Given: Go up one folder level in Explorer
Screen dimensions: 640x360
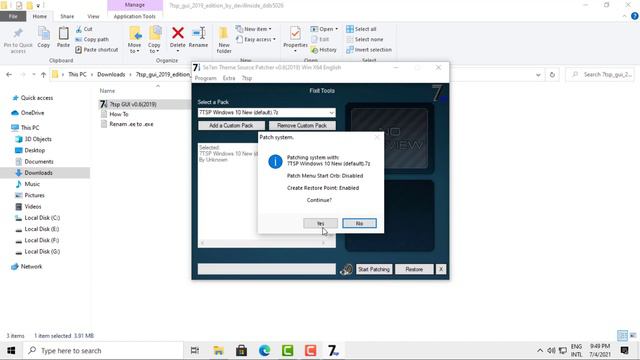Looking at the screenshot, I should (x=43, y=75).
